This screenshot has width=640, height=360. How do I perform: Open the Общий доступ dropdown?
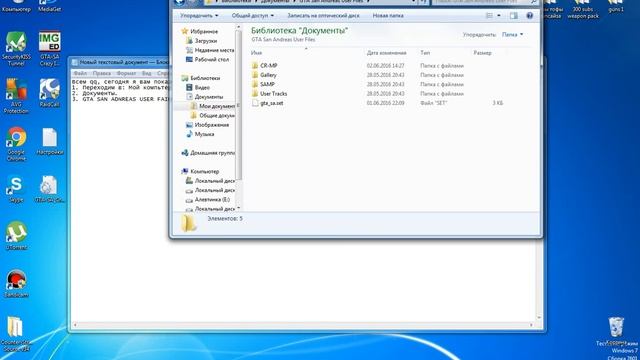[x=253, y=16]
